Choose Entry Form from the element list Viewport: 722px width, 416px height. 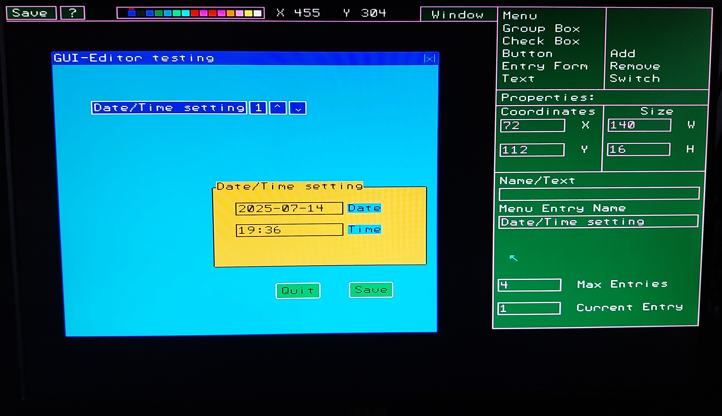pyautogui.click(x=544, y=66)
